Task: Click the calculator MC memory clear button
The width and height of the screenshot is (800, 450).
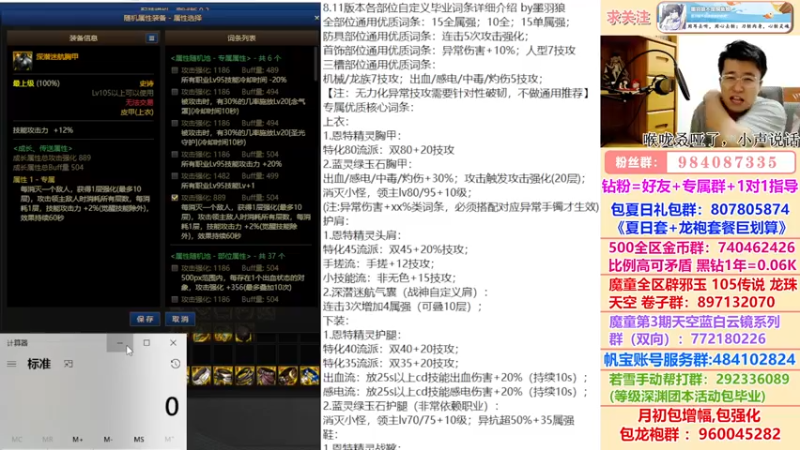Action: (17, 439)
